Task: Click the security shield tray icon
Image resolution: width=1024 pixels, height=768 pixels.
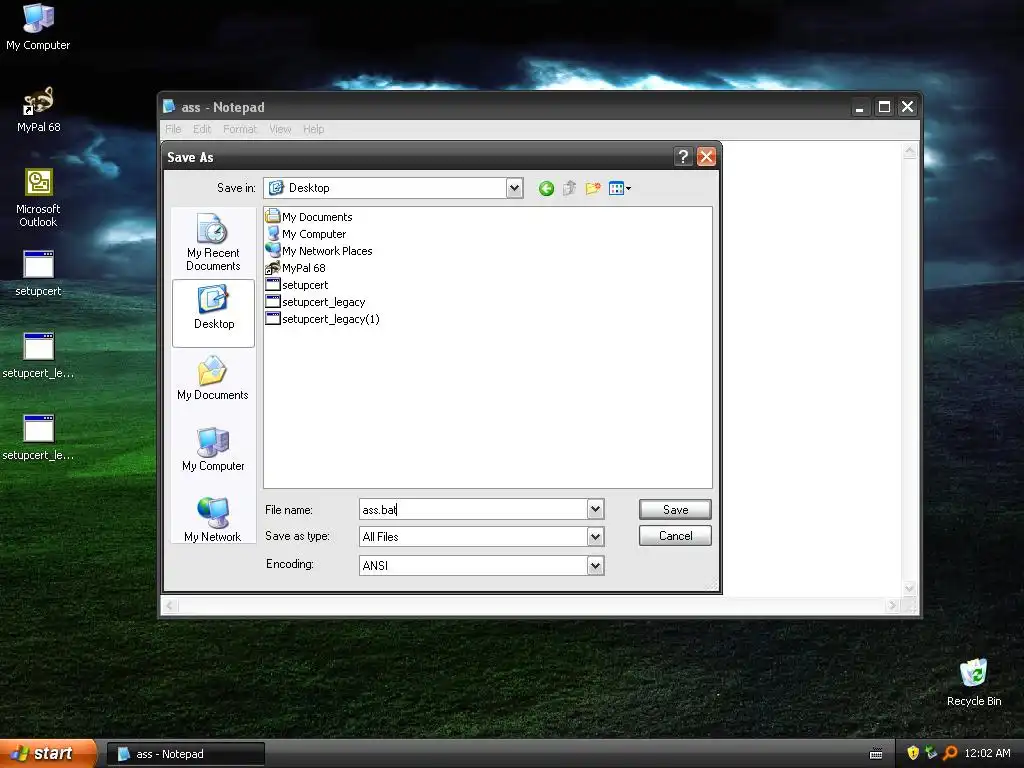Action: 913,753
